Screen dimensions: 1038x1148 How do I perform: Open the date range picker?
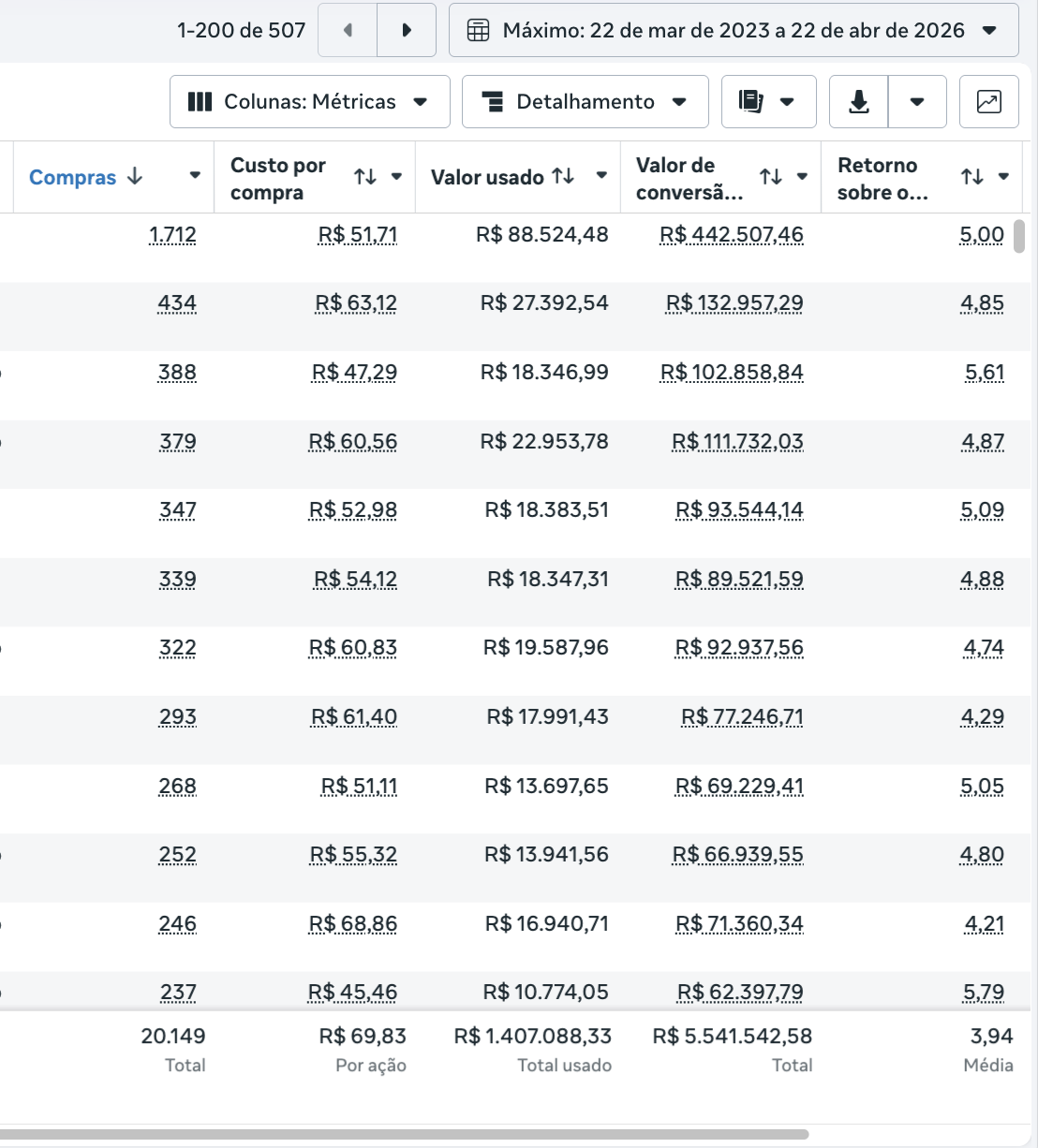tap(734, 30)
